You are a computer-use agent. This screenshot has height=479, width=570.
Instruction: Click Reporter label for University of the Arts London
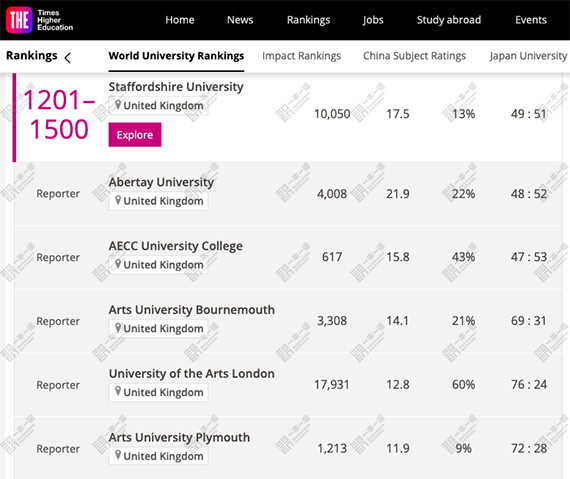coord(58,385)
